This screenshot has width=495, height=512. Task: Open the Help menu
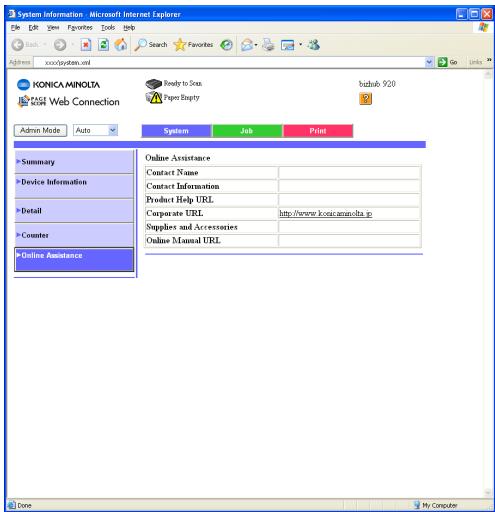tap(129, 28)
